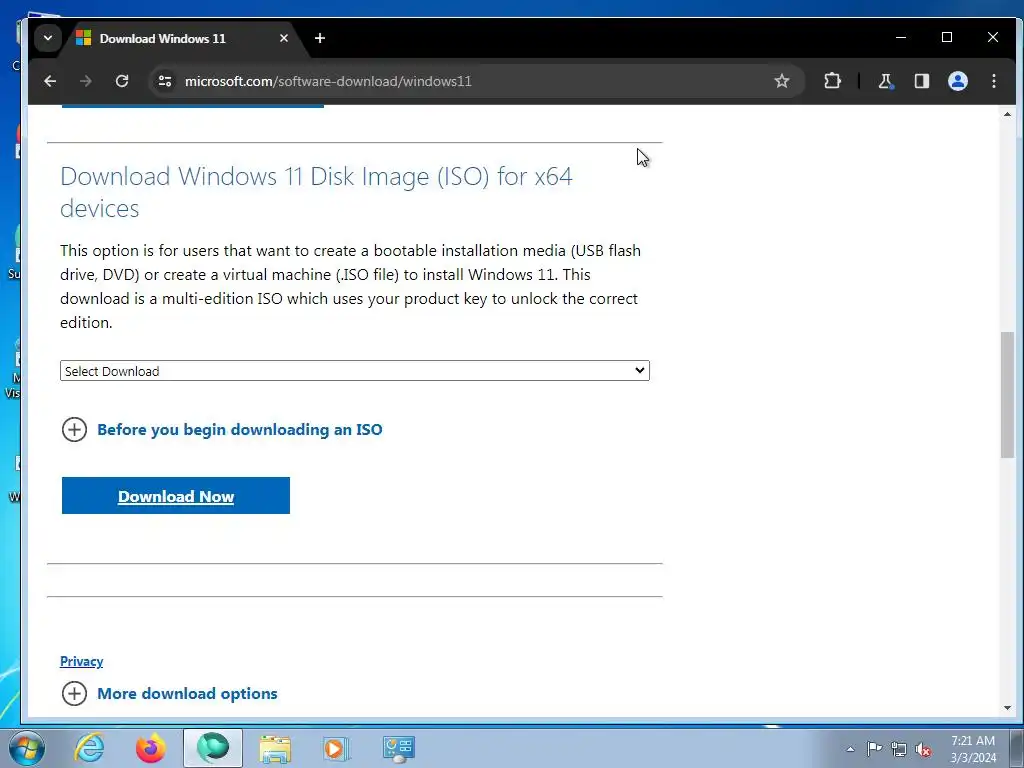Open the Windows Start button
Viewport: 1024px width, 768px height.
pyautogui.click(x=26, y=748)
